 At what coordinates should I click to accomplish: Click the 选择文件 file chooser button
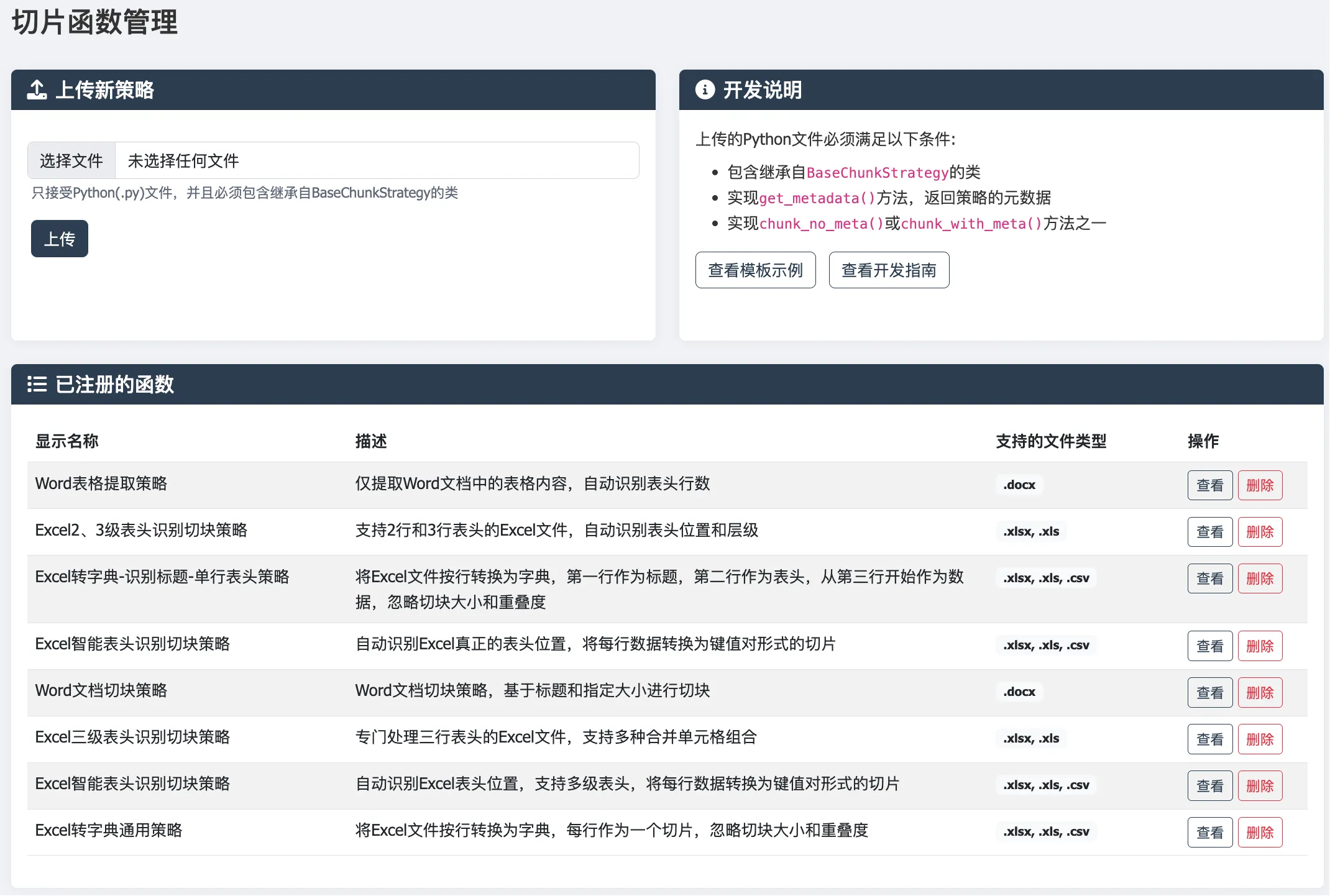click(71, 160)
